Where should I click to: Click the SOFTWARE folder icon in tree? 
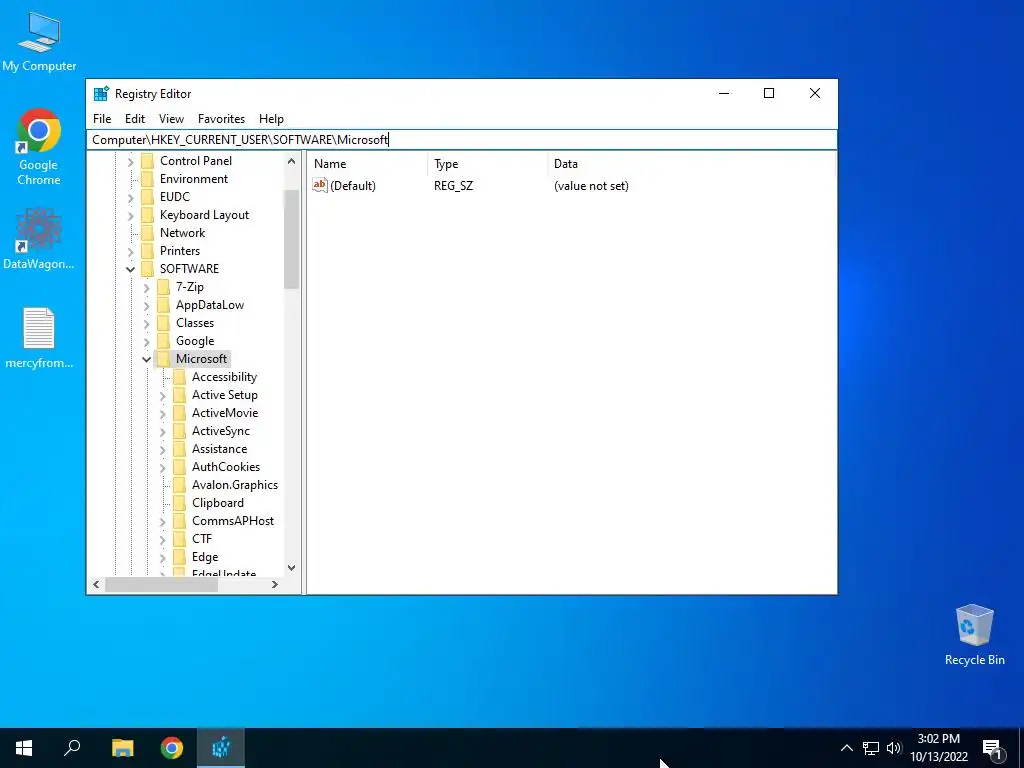click(148, 269)
